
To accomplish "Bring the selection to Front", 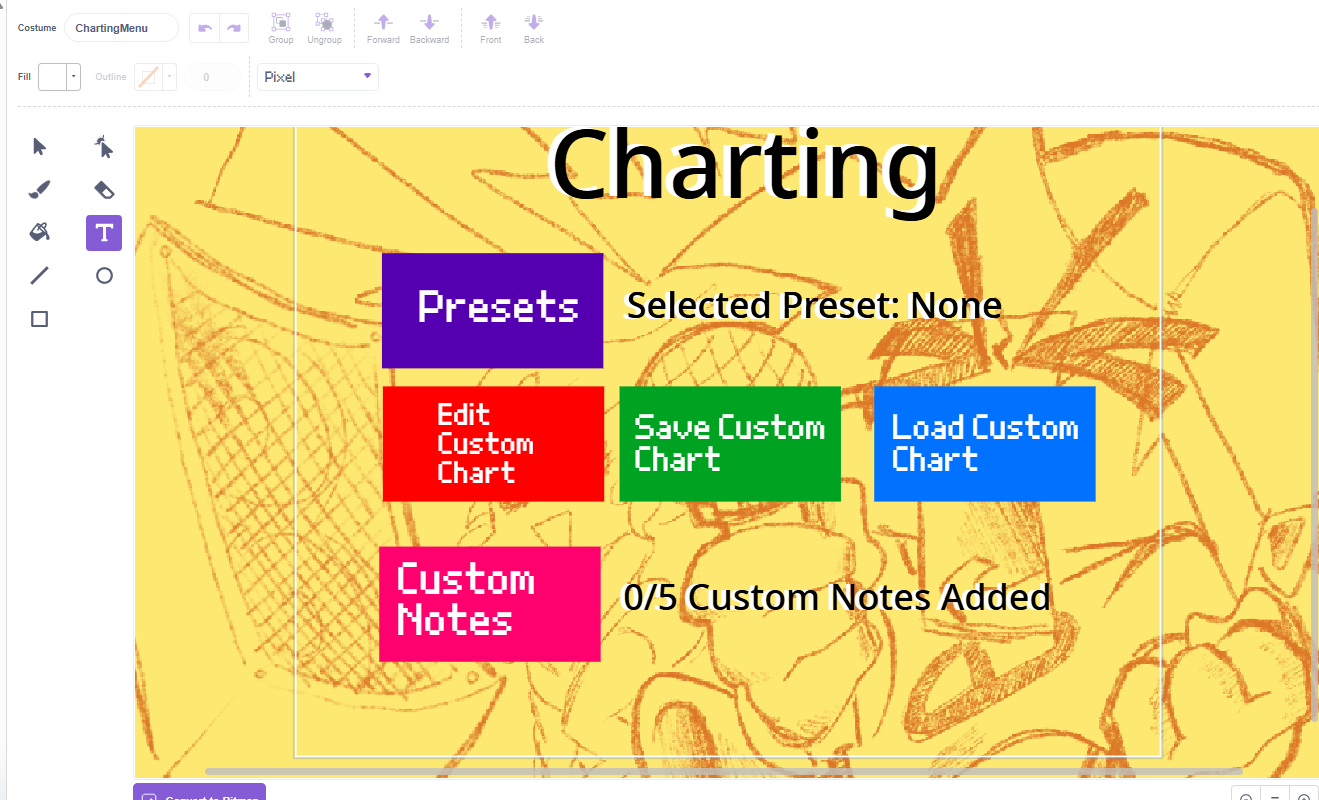I will click(x=490, y=28).
